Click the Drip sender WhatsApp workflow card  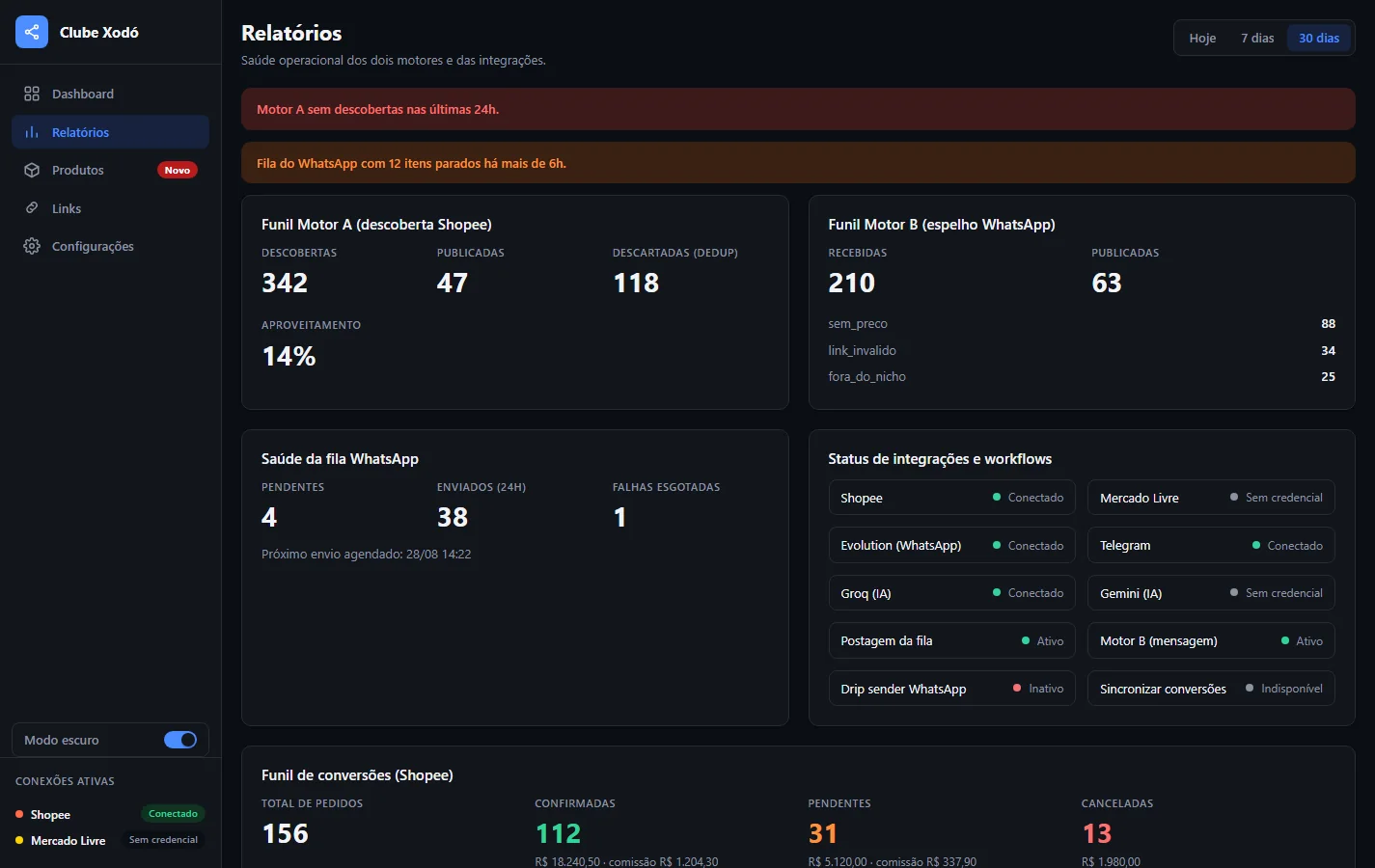pos(951,689)
